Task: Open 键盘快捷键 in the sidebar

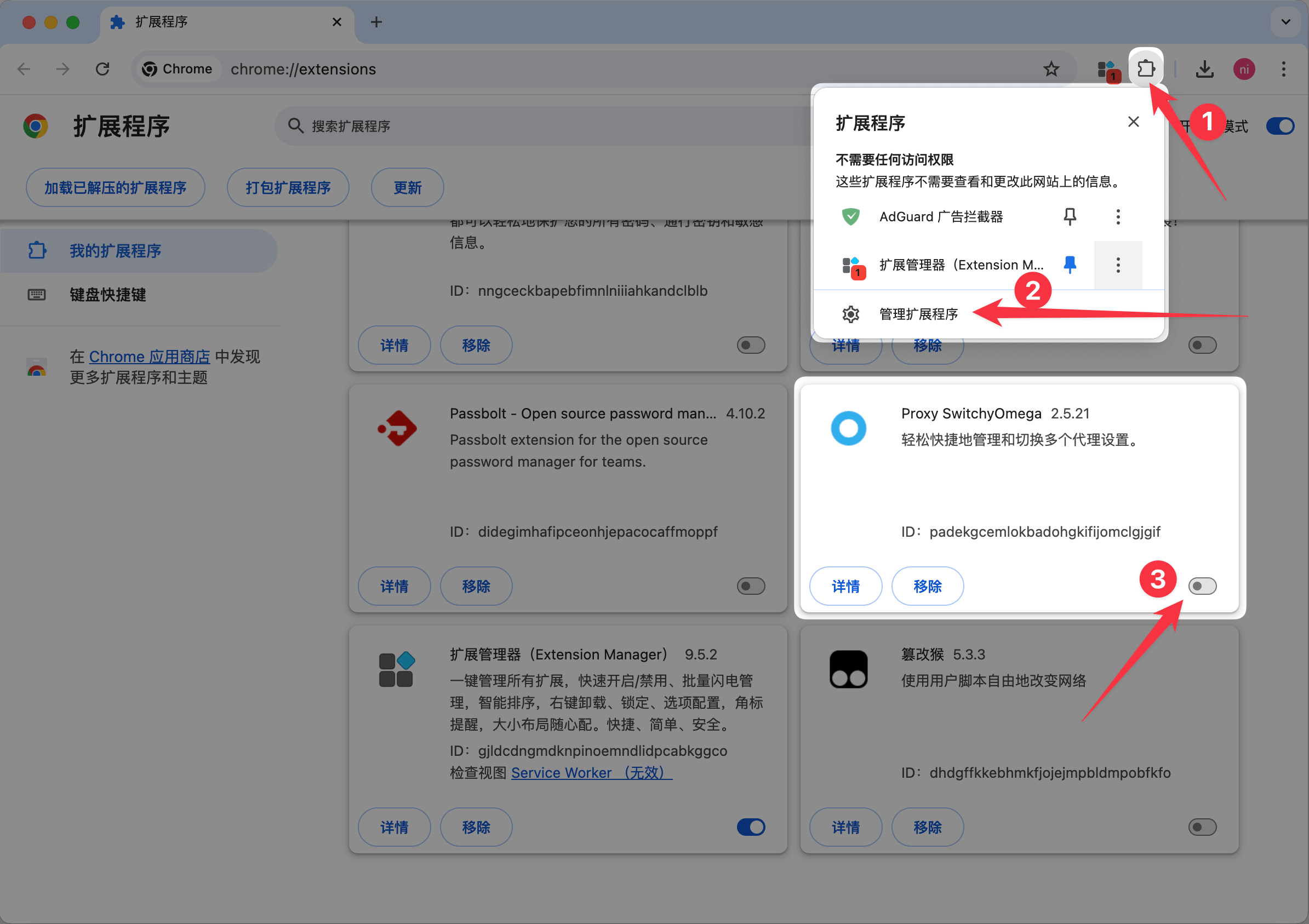Action: [108, 295]
